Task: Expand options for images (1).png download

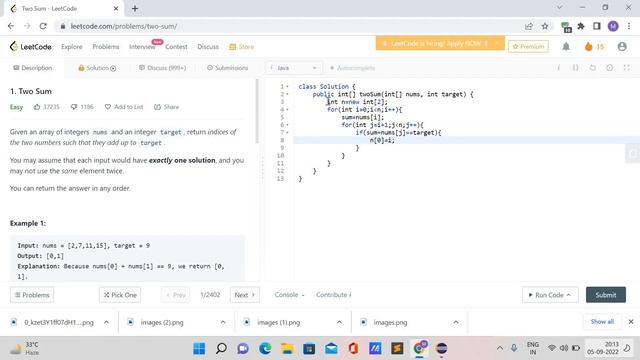Action: 339,322
